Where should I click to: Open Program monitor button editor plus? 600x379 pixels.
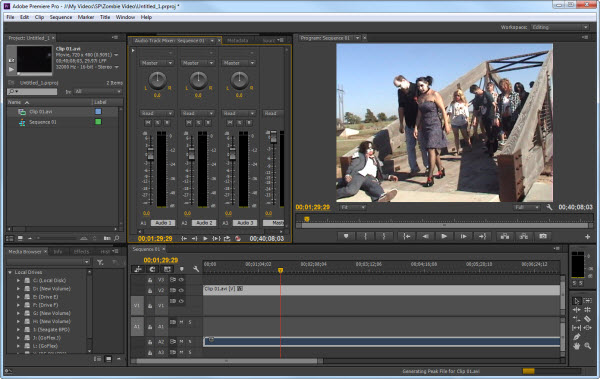587,237
